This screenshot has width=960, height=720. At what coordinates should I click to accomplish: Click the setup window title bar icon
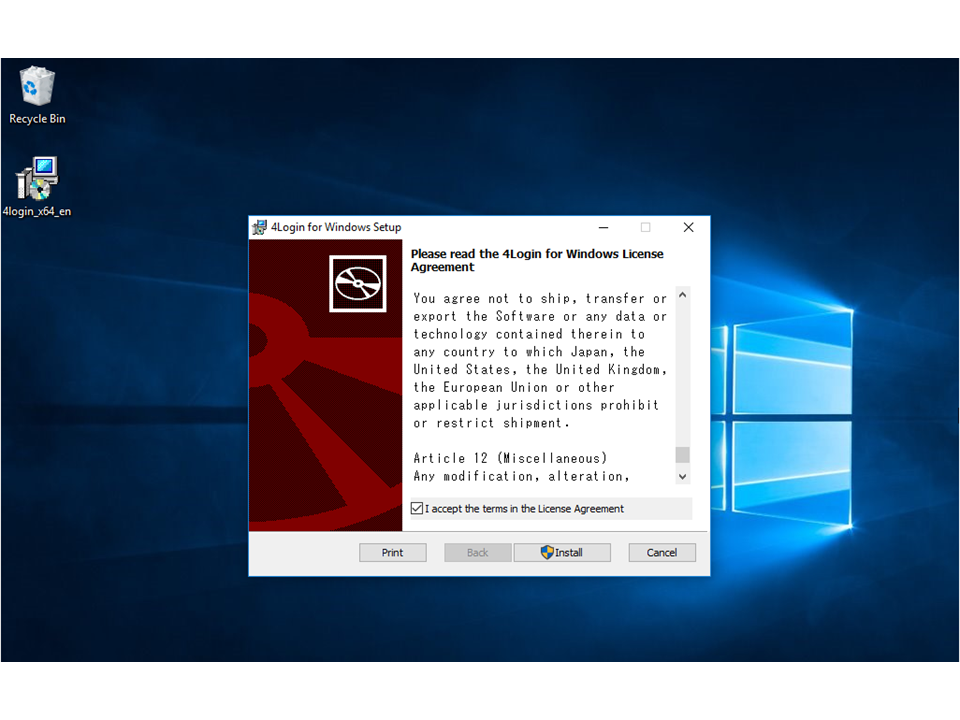click(260, 227)
